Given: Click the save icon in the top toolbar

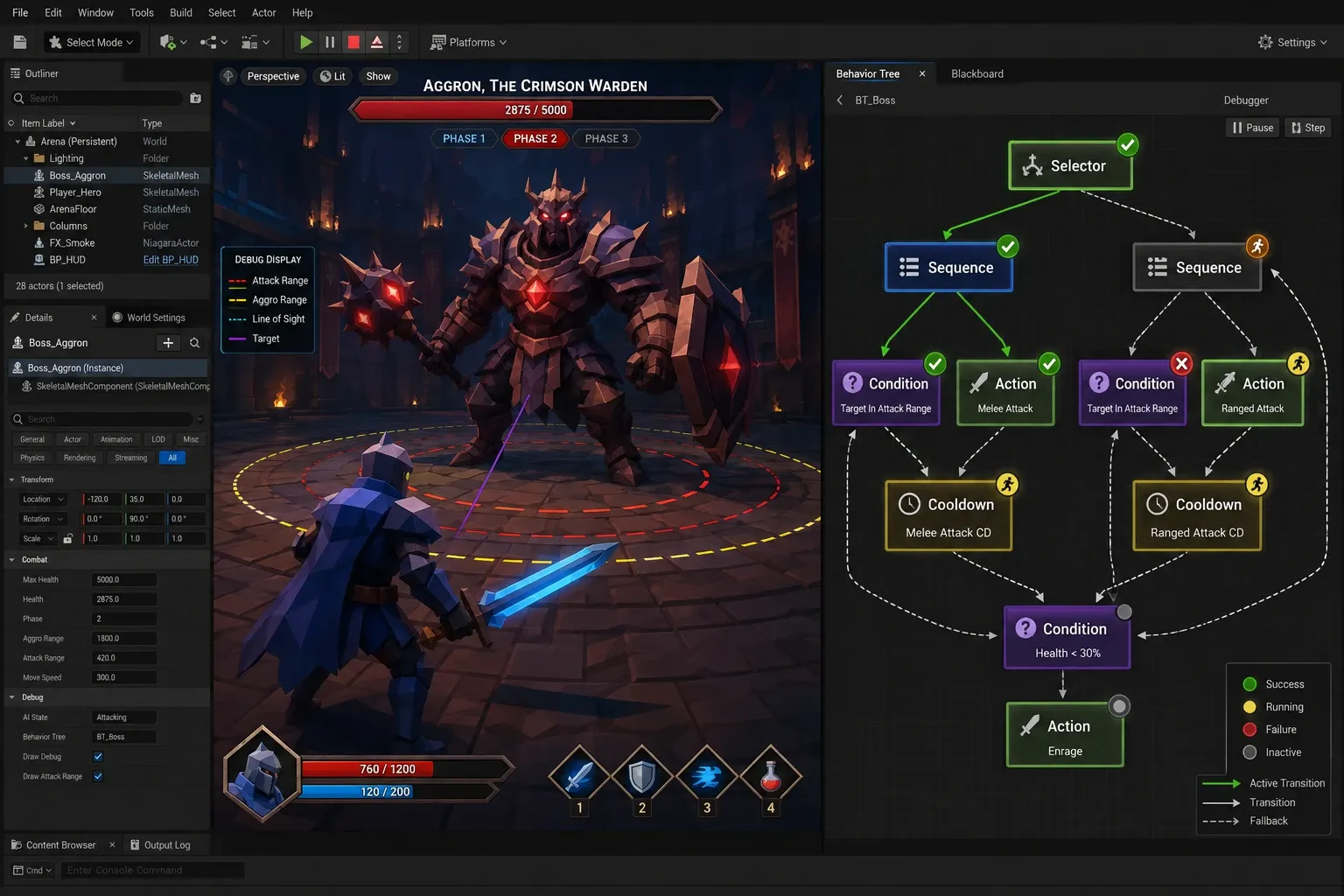Looking at the screenshot, I should click(x=20, y=42).
